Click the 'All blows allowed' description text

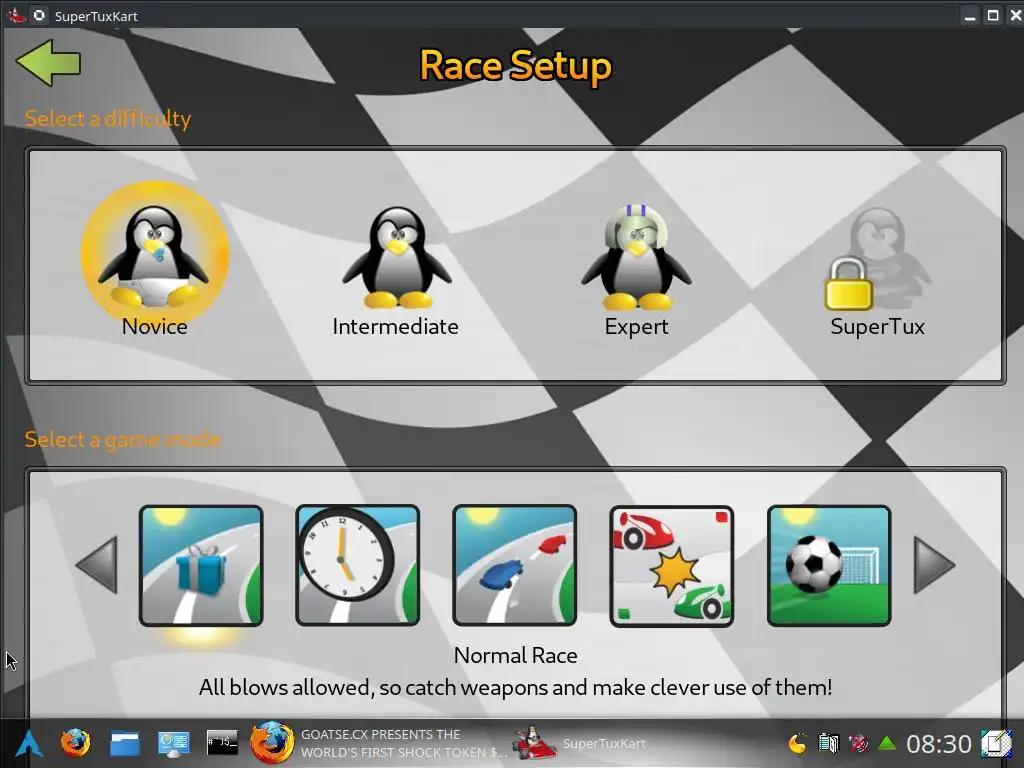pos(515,687)
